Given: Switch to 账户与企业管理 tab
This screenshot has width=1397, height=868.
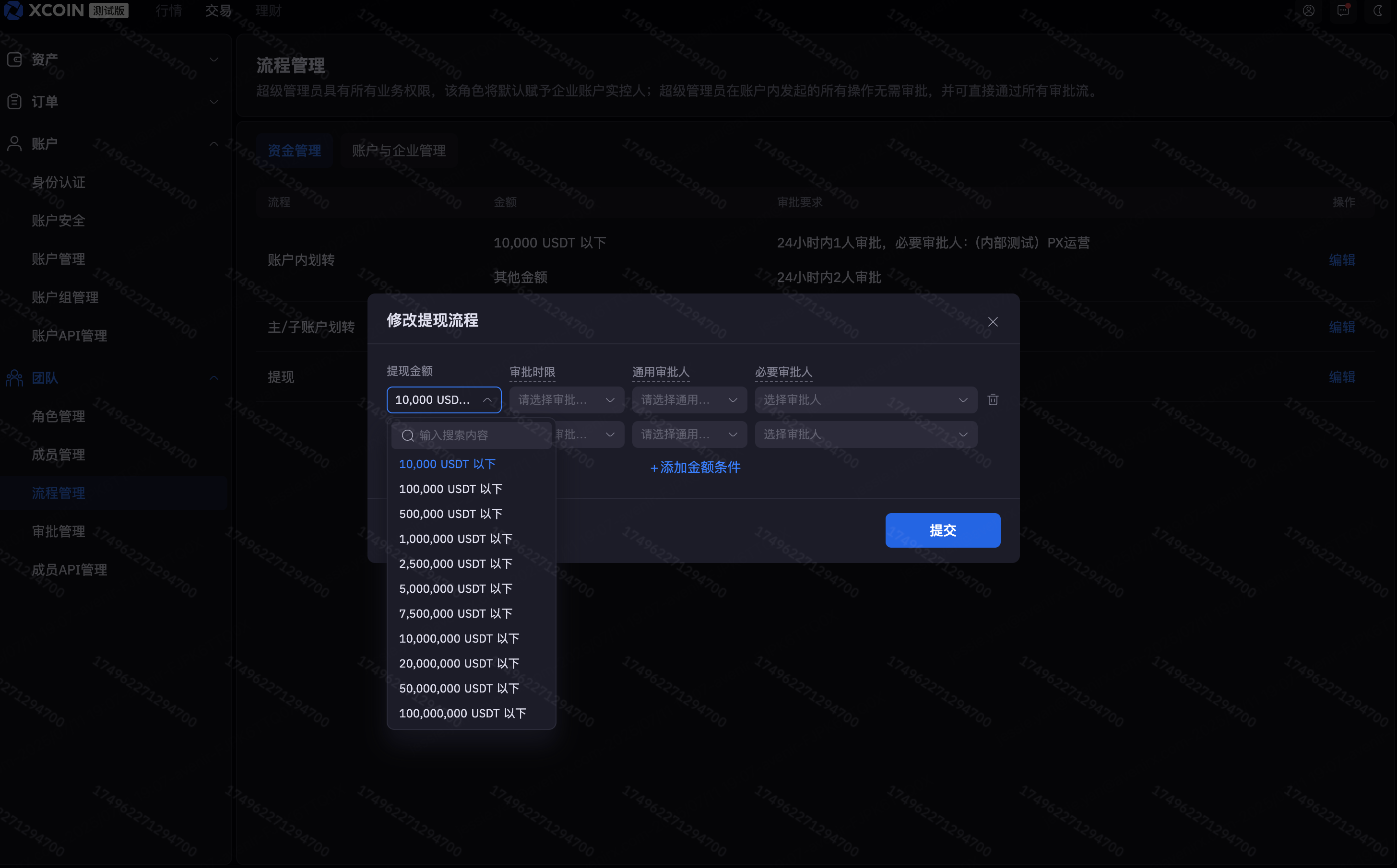Looking at the screenshot, I should 399,151.
